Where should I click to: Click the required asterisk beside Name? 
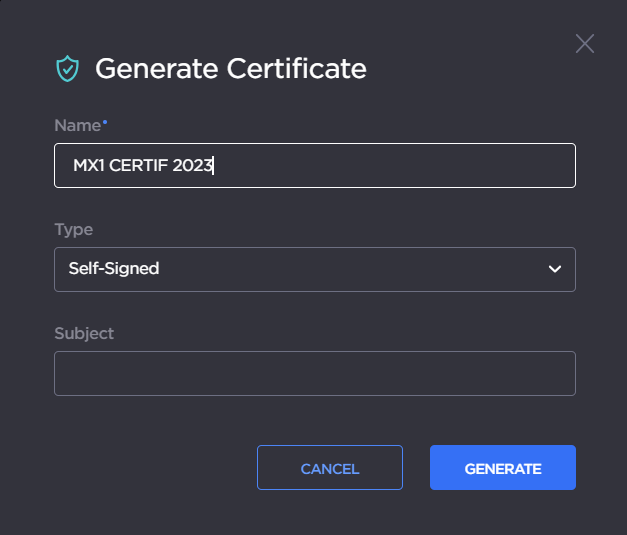(x=105, y=122)
